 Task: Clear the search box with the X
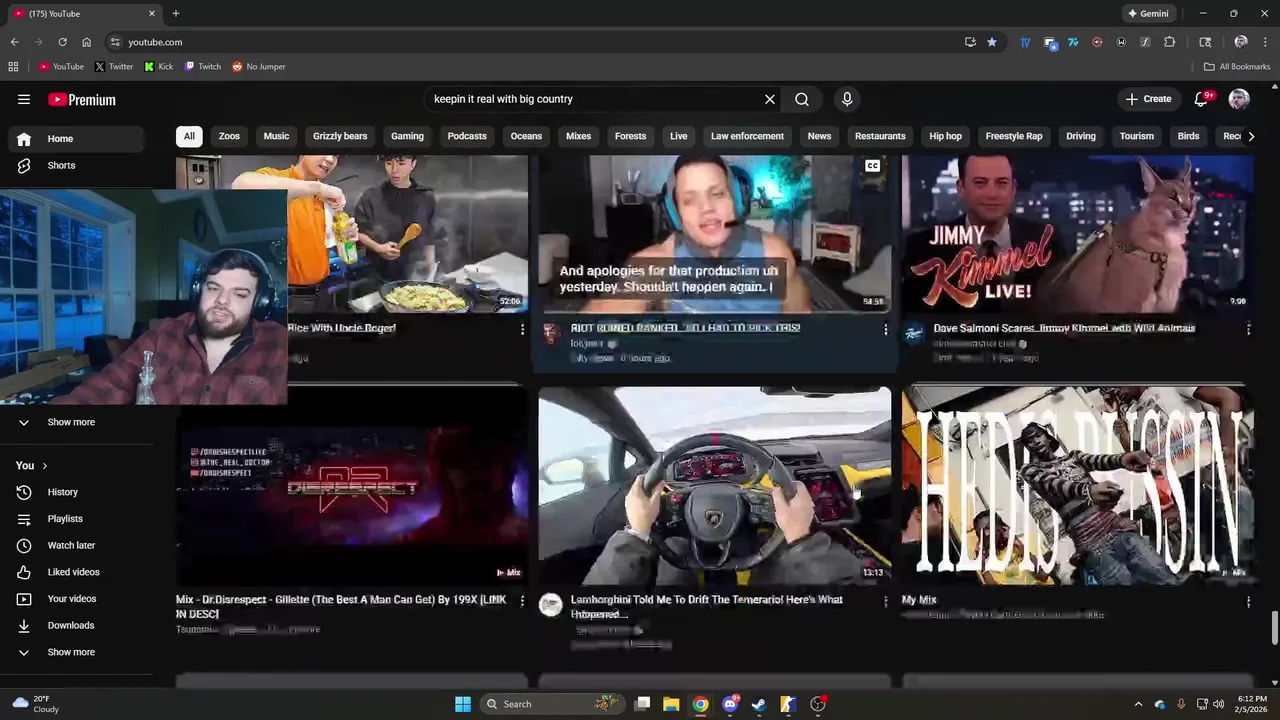click(770, 99)
